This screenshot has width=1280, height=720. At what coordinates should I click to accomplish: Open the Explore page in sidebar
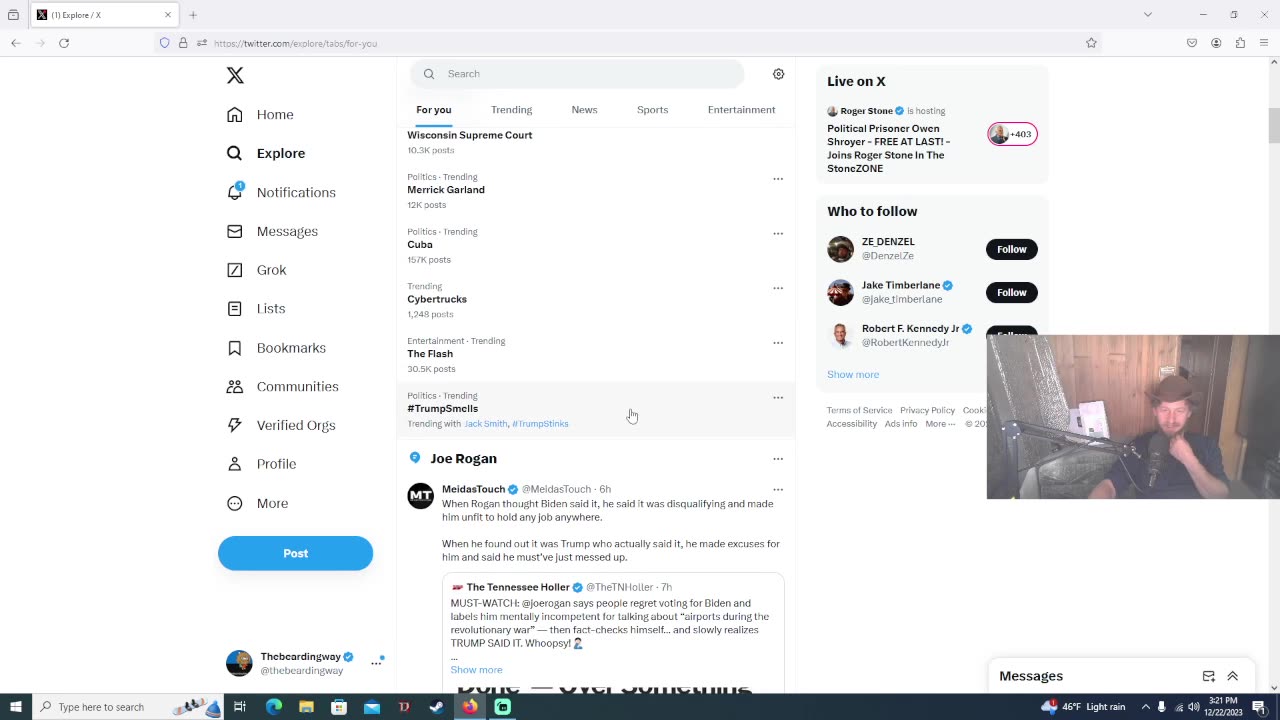click(x=266, y=153)
